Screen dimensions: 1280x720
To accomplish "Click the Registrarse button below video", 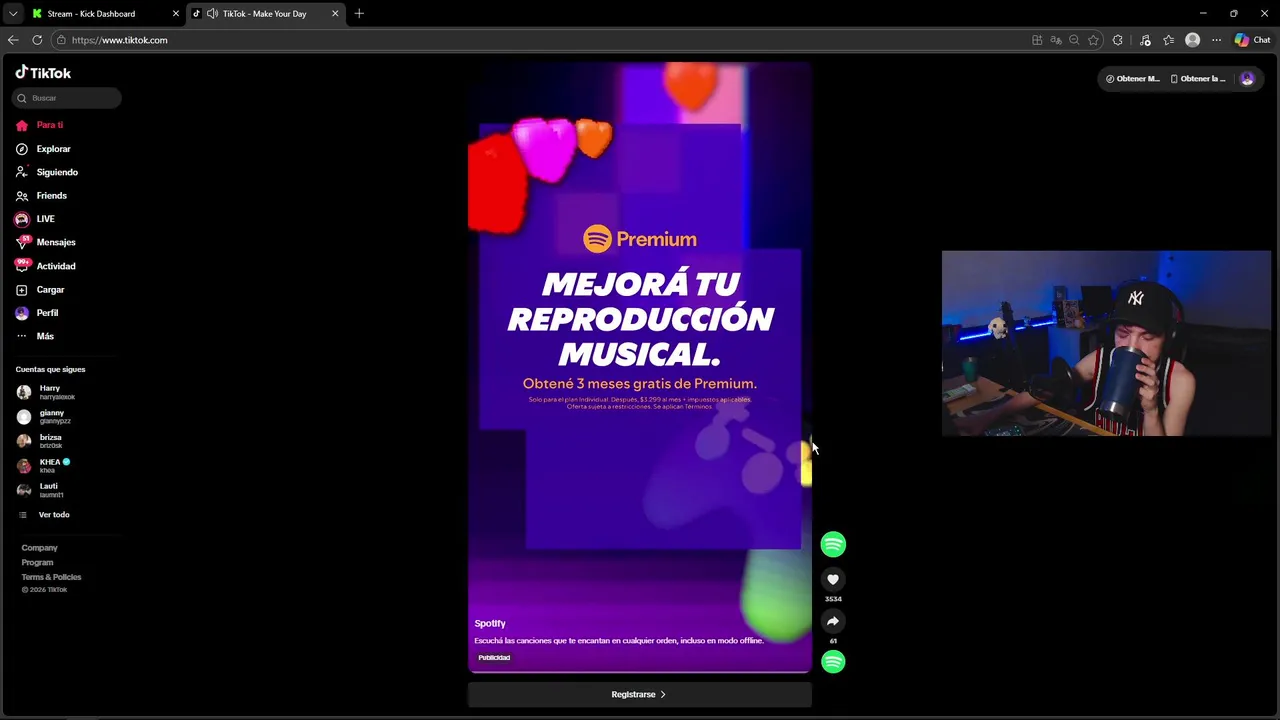I will [640, 694].
